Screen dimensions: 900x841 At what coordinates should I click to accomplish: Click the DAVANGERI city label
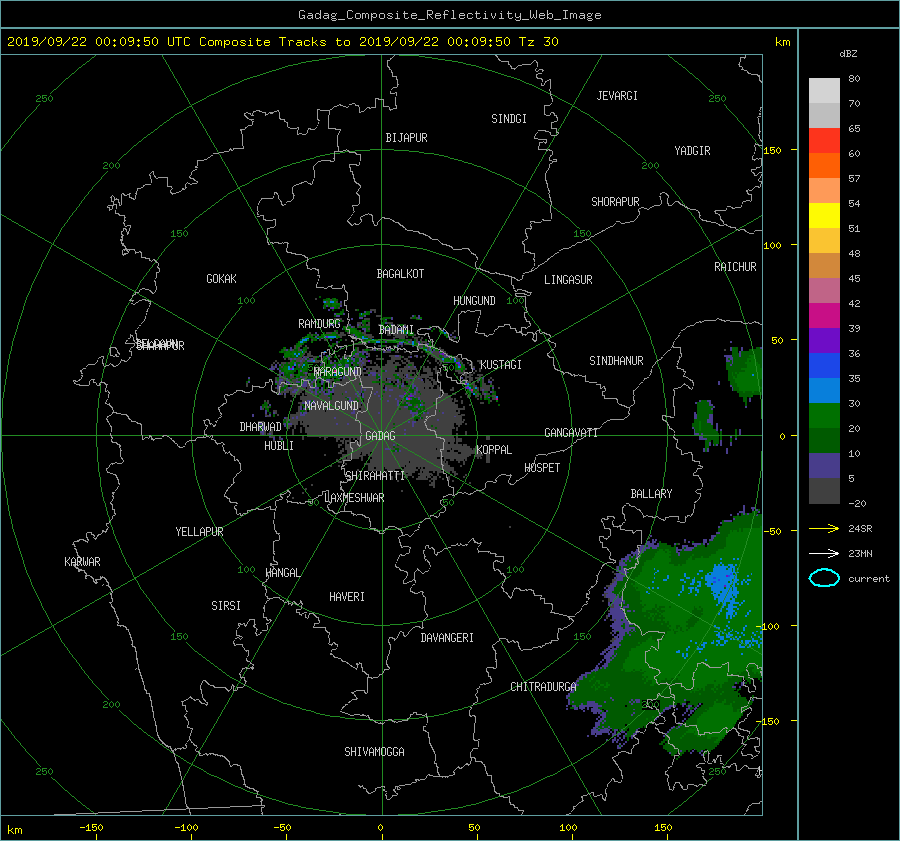447,638
